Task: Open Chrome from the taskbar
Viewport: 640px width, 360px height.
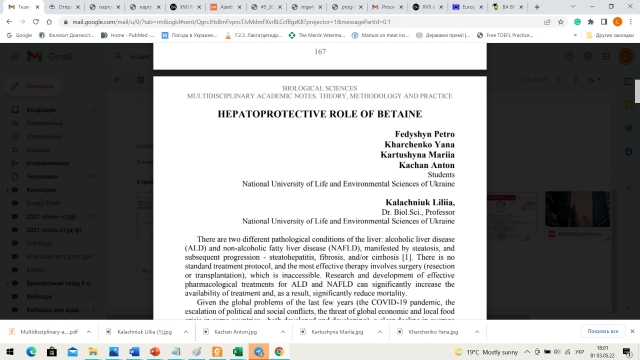Action: 279,351
